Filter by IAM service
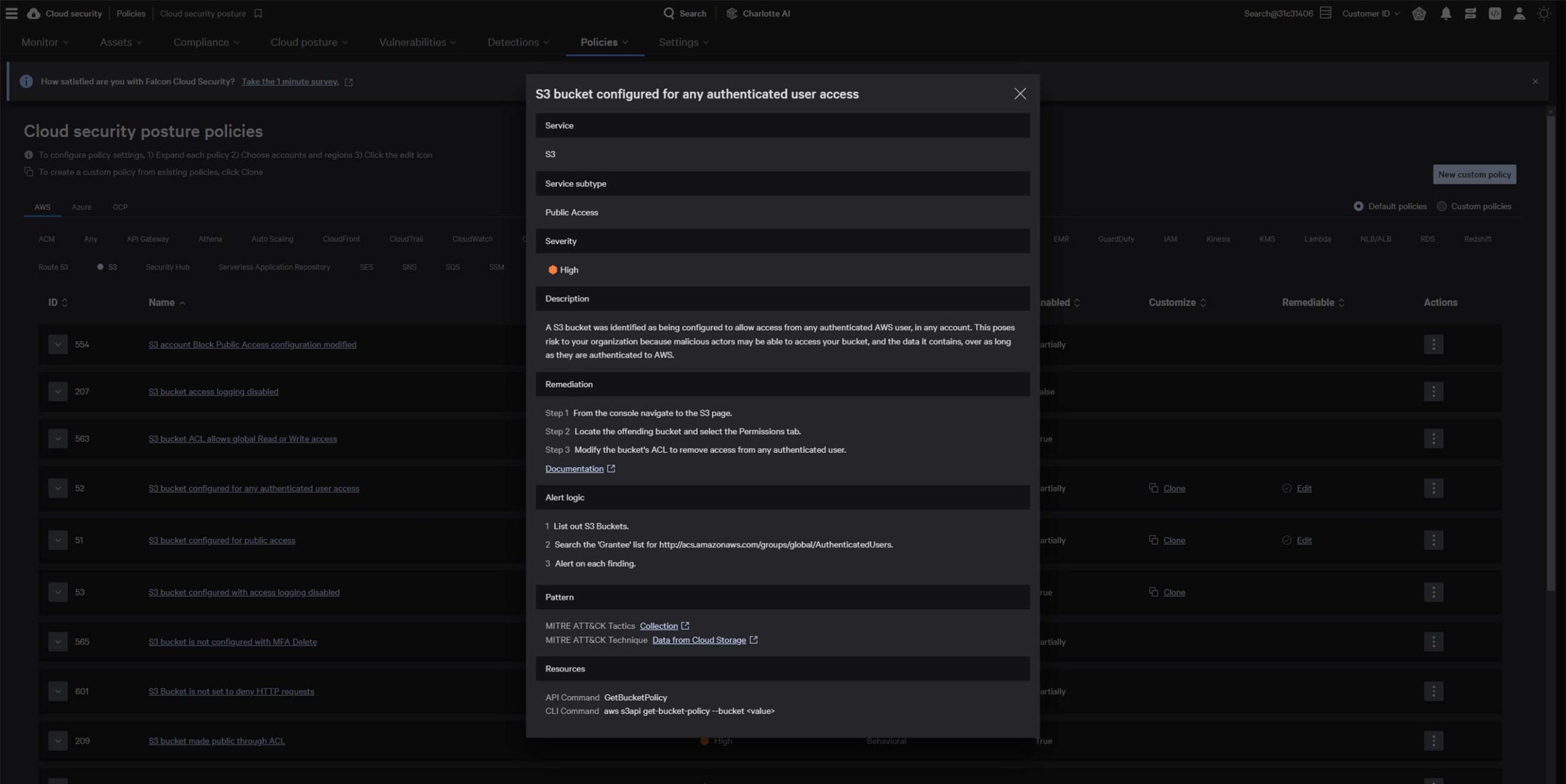The width and height of the screenshot is (1566, 784). (1170, 239)
